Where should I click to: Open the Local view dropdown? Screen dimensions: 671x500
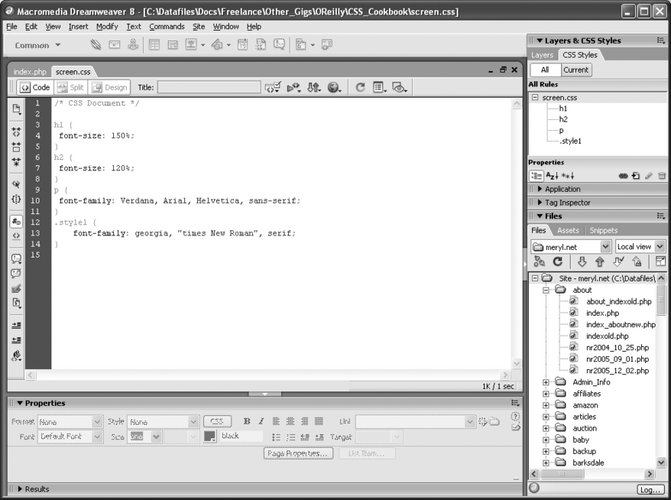(x=660, y=247)
